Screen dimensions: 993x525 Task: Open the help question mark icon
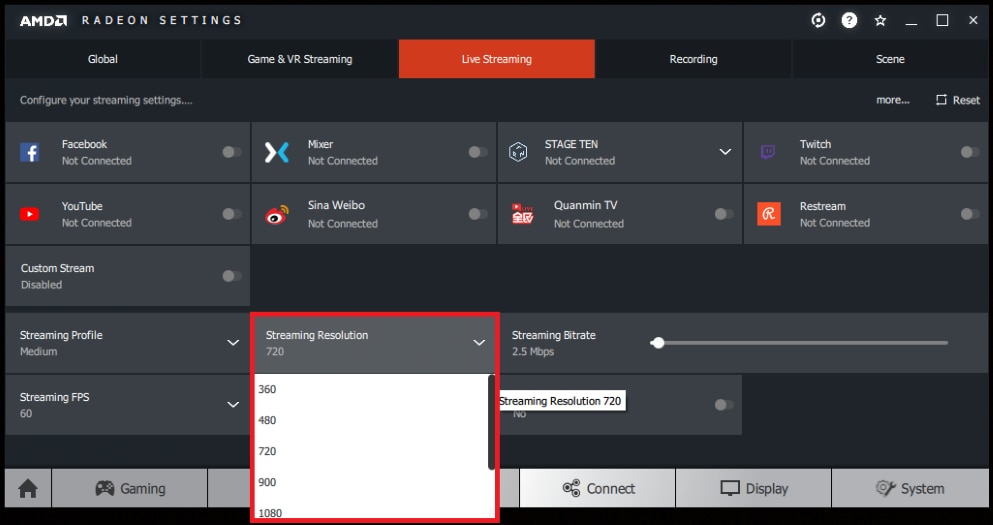pos(849,20)
